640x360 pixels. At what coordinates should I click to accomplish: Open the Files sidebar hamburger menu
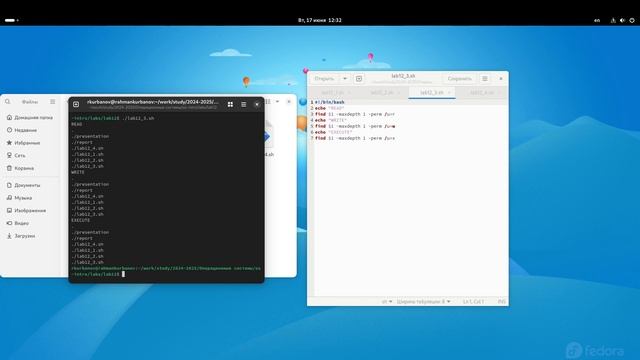click(53, 102)
